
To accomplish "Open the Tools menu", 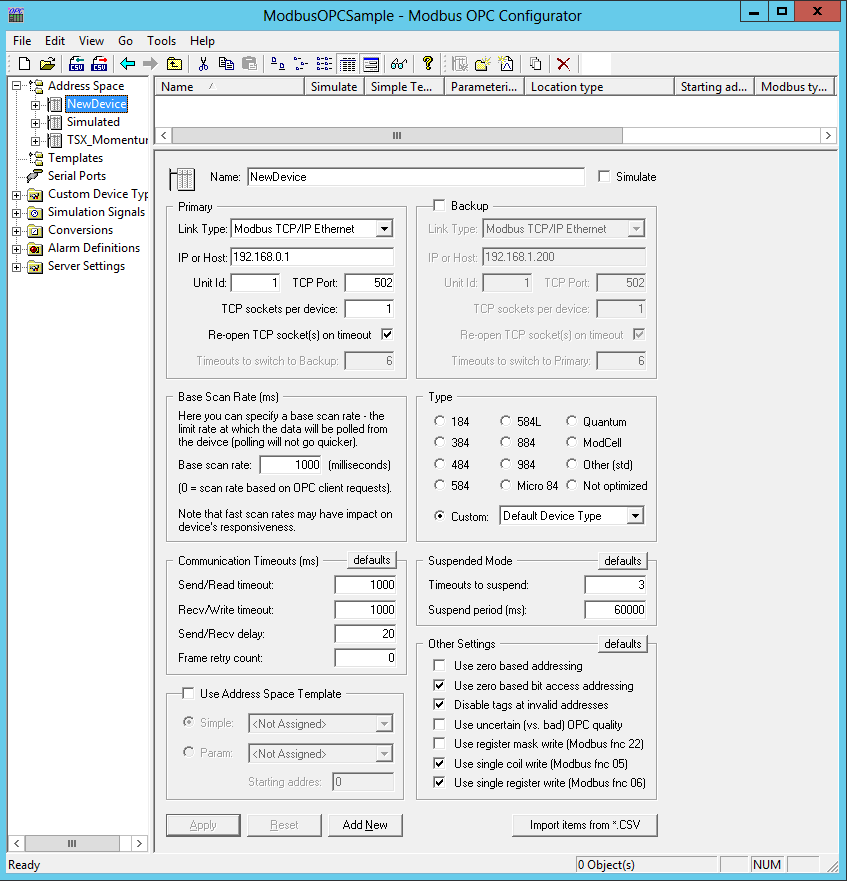I will [x=161, y=41].
